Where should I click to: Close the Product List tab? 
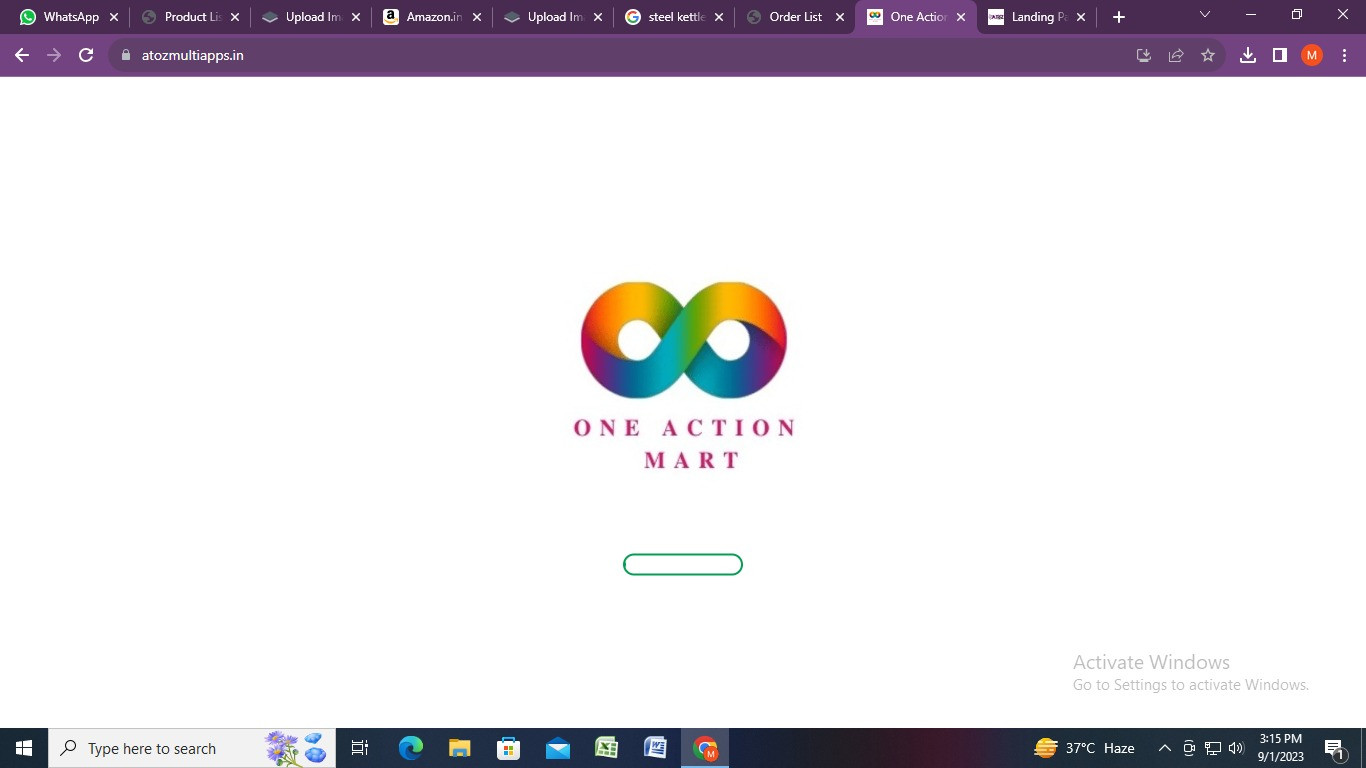pyautogui.click(x=235, y=17)
